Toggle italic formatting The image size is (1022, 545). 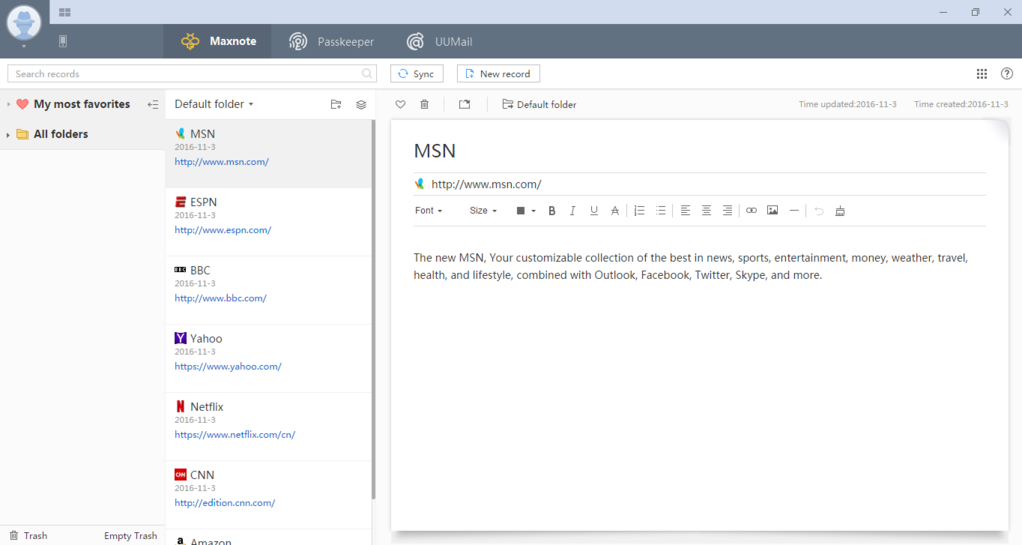coord(572,211)
